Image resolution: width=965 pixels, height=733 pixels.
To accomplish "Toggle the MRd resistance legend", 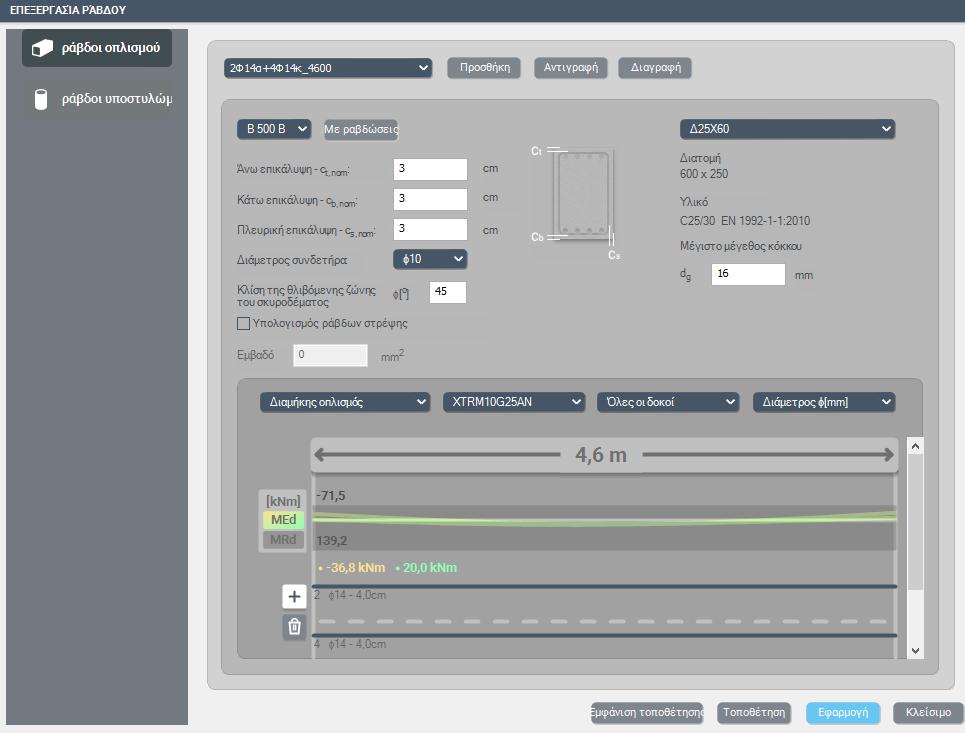I will (x=283, y=540).
